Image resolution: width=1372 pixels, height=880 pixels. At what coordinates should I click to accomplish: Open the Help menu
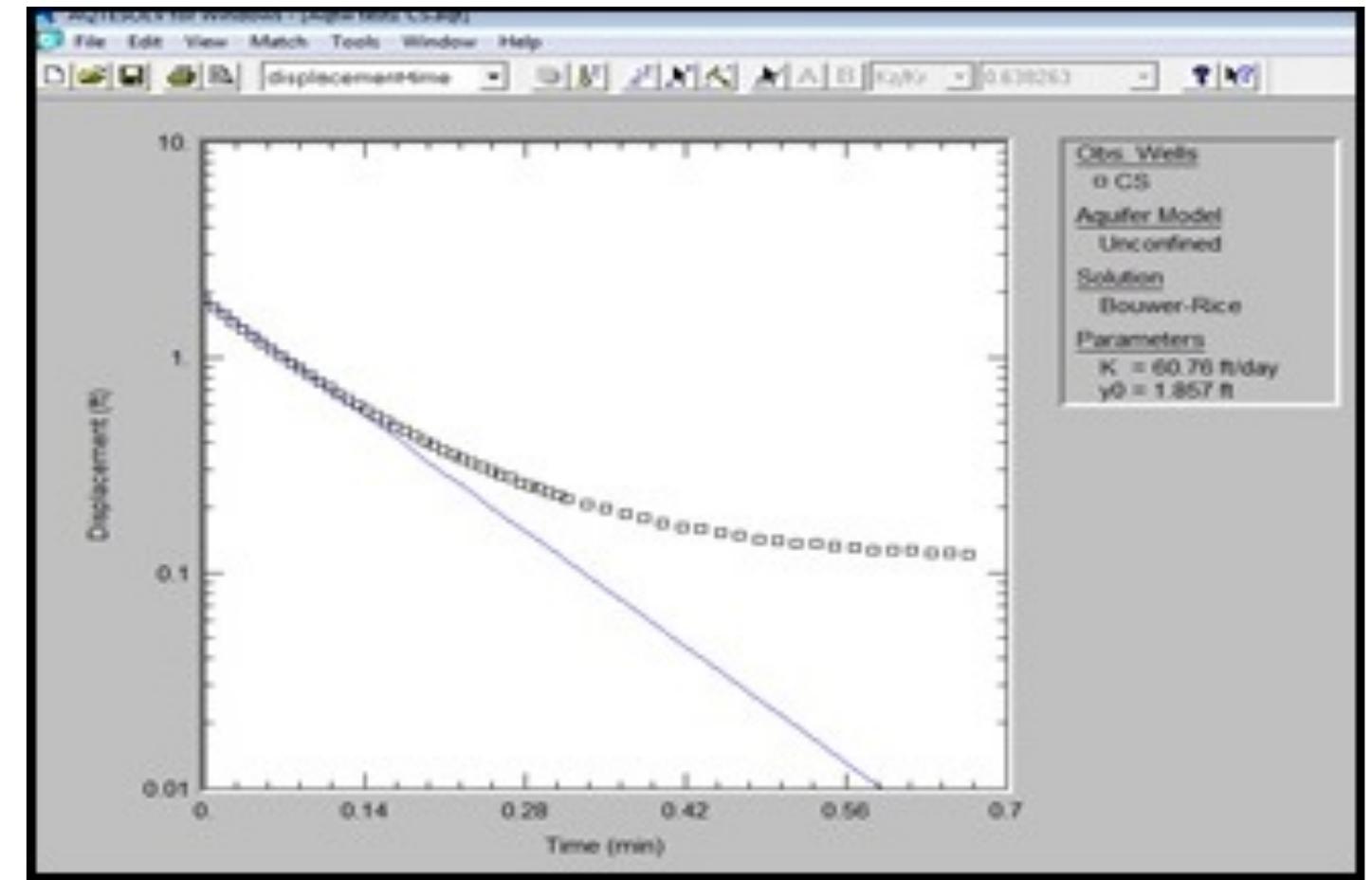[520, 42]
